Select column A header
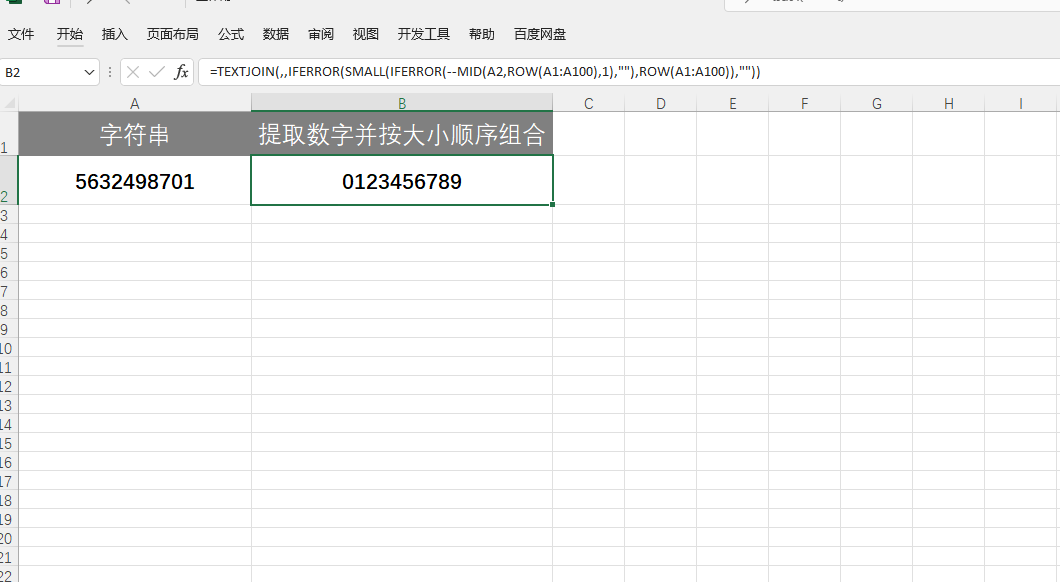This screenshot has height=582, width=1060. 135,103
